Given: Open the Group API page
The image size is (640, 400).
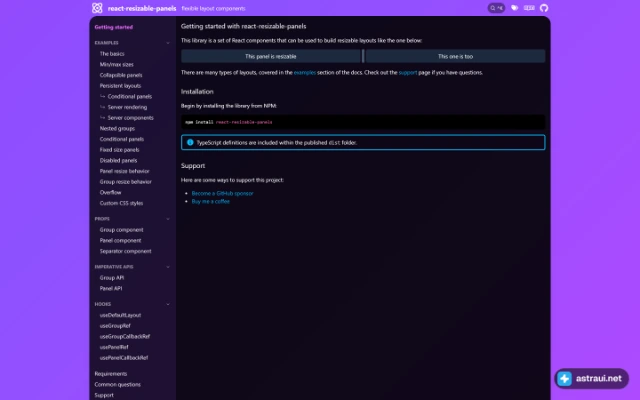Looking at the screenshot, I should [x=112, y=278].
